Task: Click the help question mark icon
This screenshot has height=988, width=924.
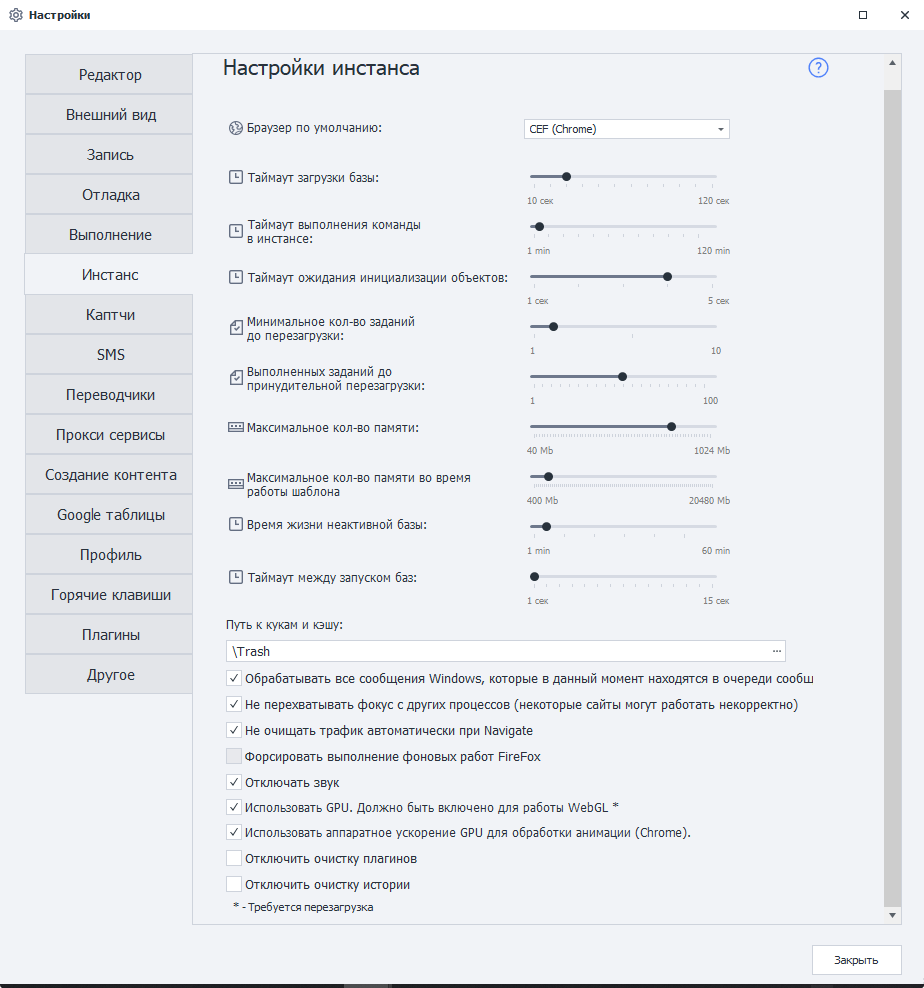Action: [x=819, y=68]
